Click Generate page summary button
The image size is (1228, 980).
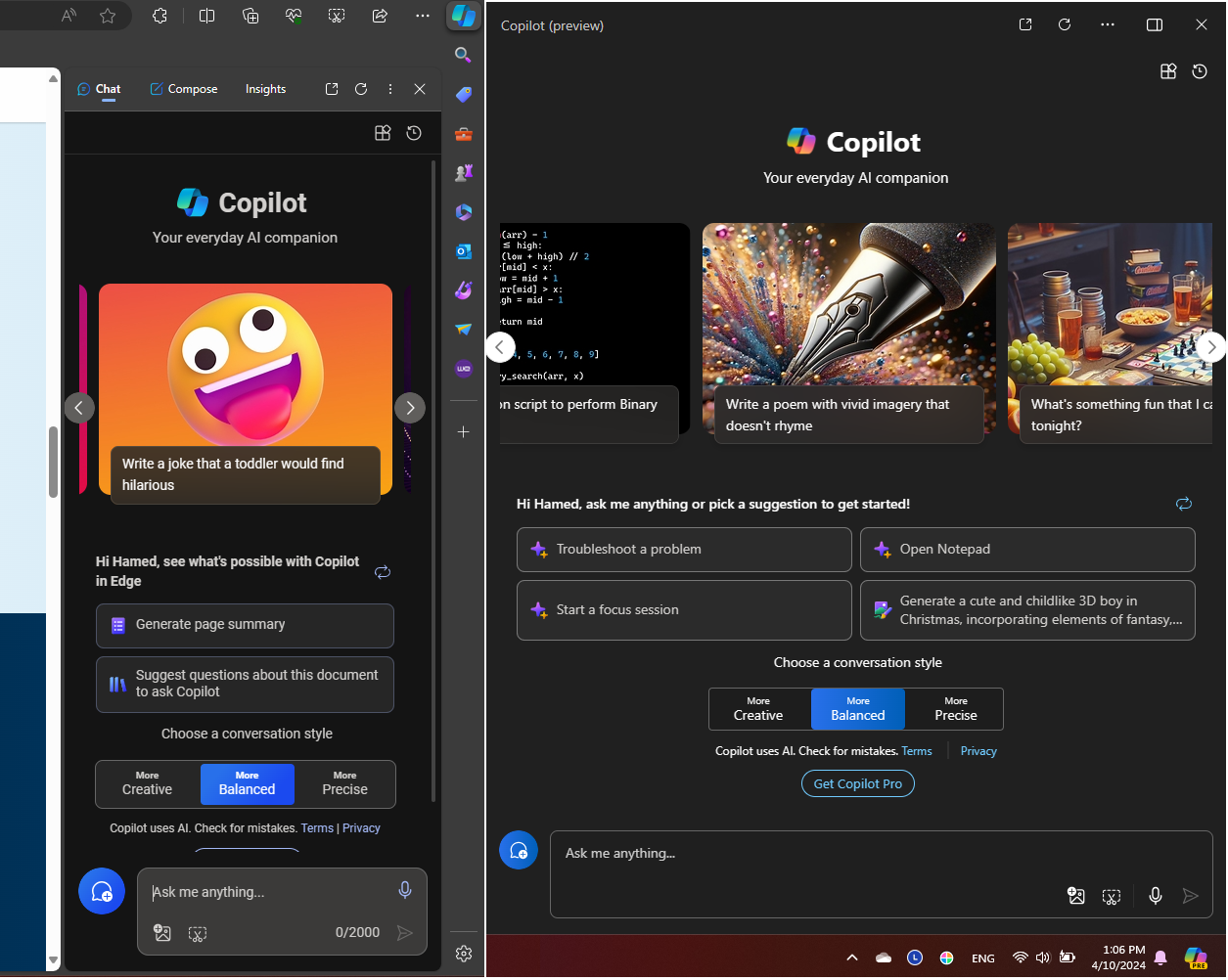pyautogui.click(x=245, y=625)
